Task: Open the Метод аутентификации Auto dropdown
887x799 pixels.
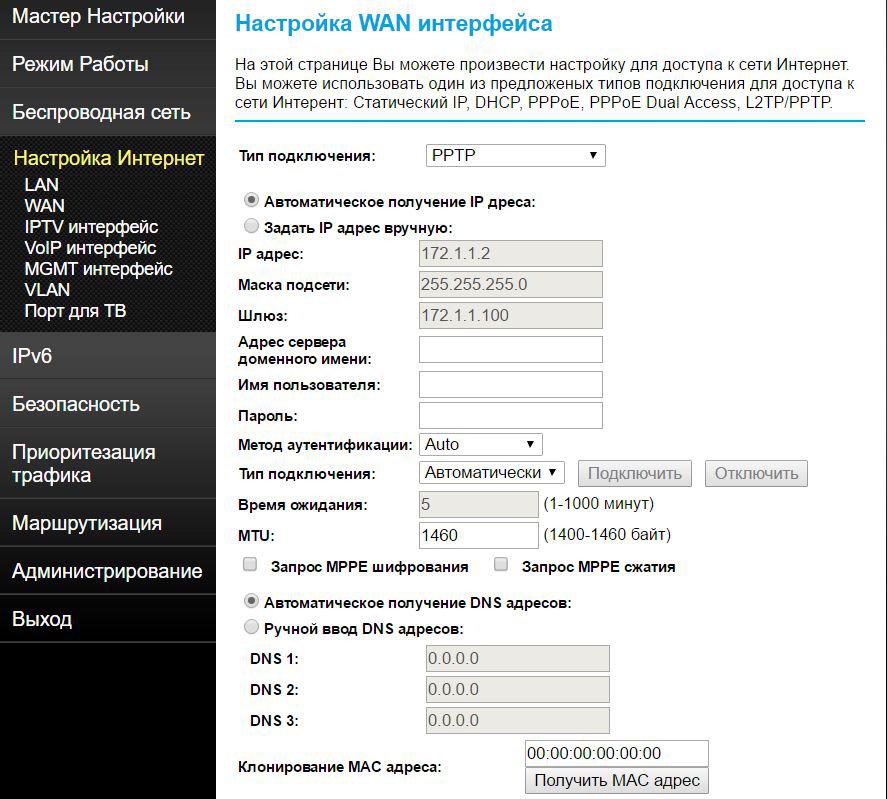Action: pyautogui.click(x=481, y=444)
